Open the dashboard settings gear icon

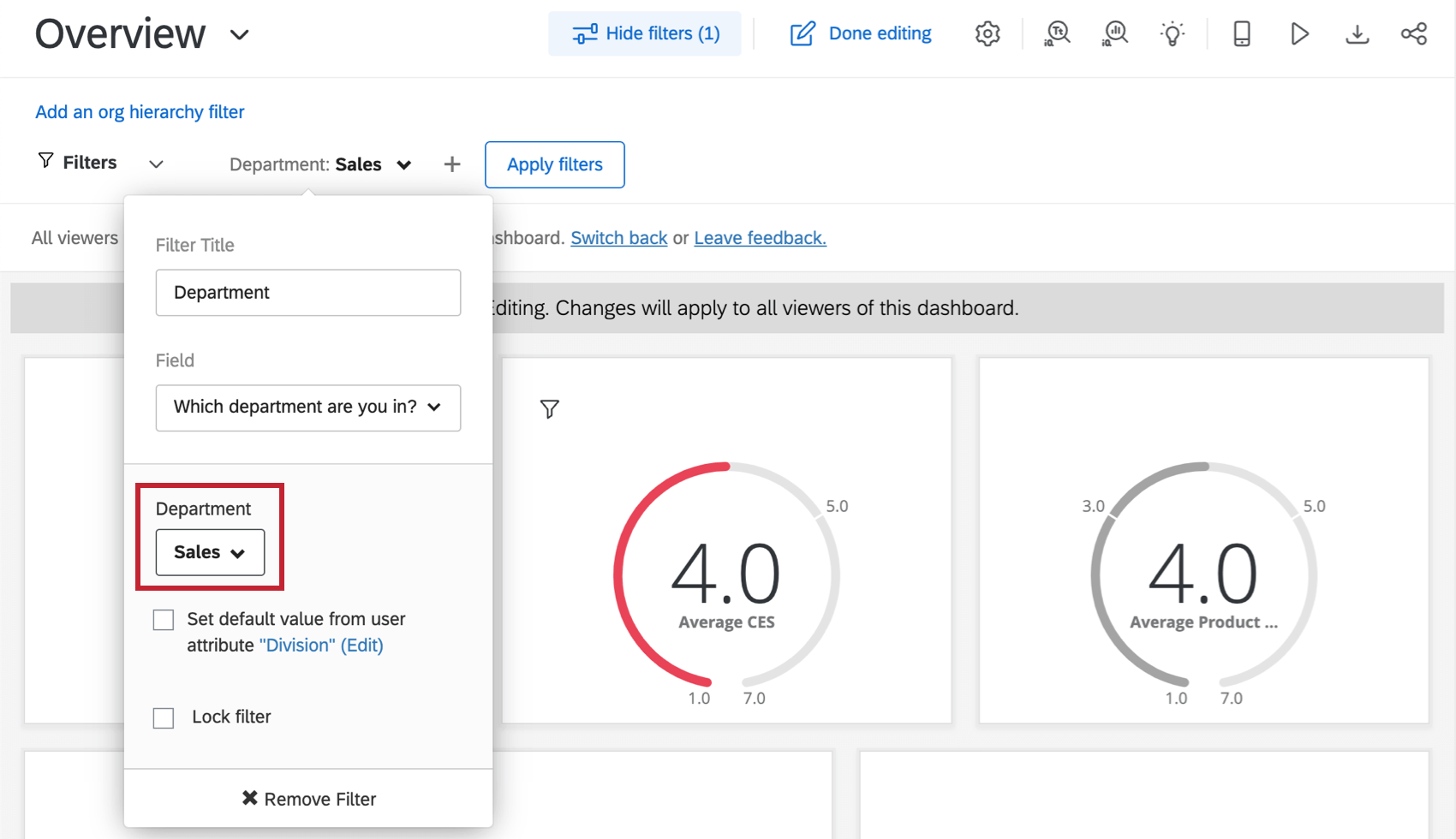point(988,33)
